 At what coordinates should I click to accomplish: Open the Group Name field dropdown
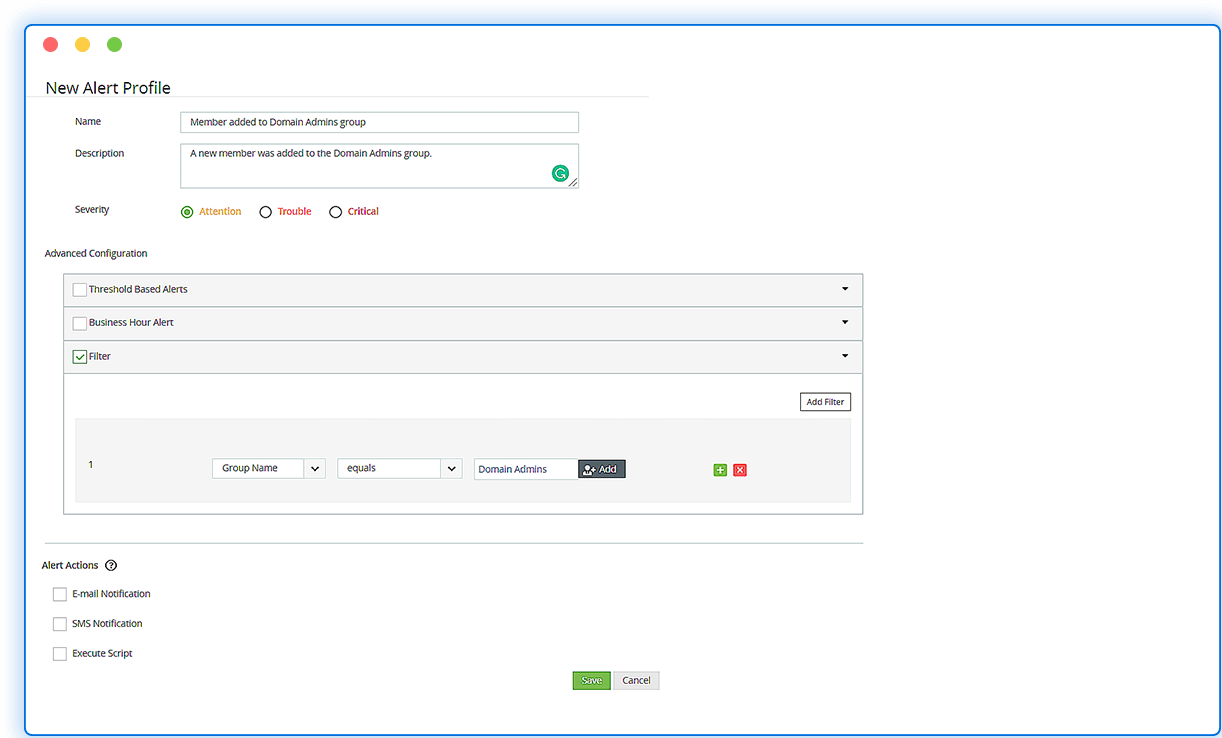click(x=316, y=467)
